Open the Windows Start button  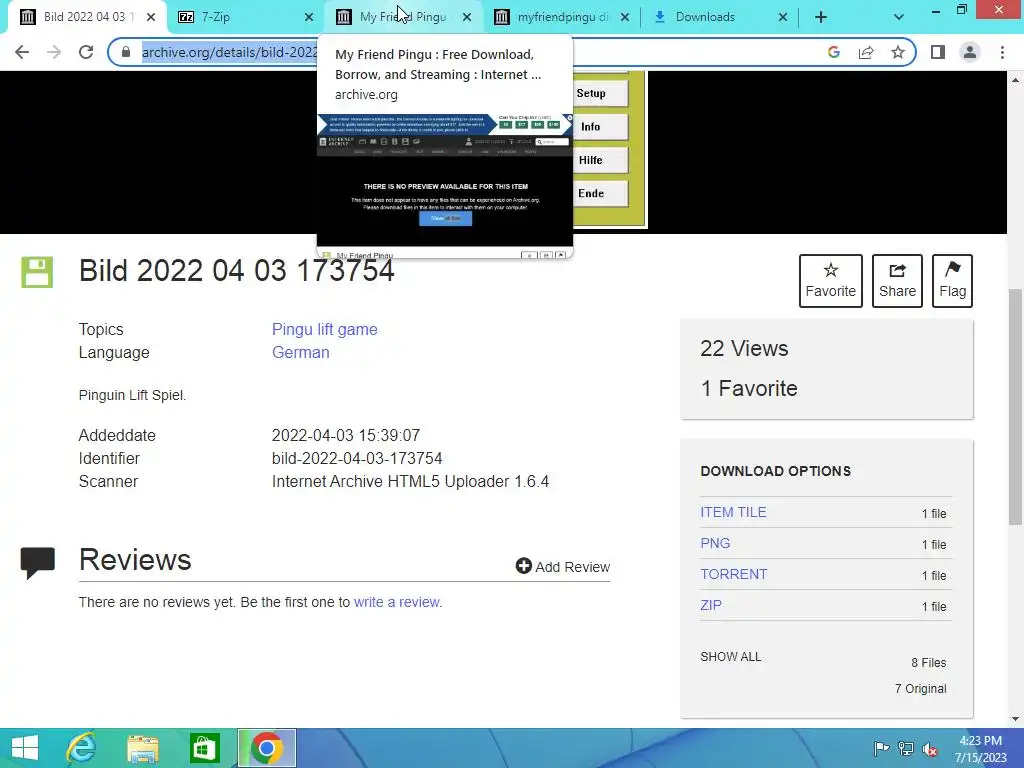click(25, 748)
